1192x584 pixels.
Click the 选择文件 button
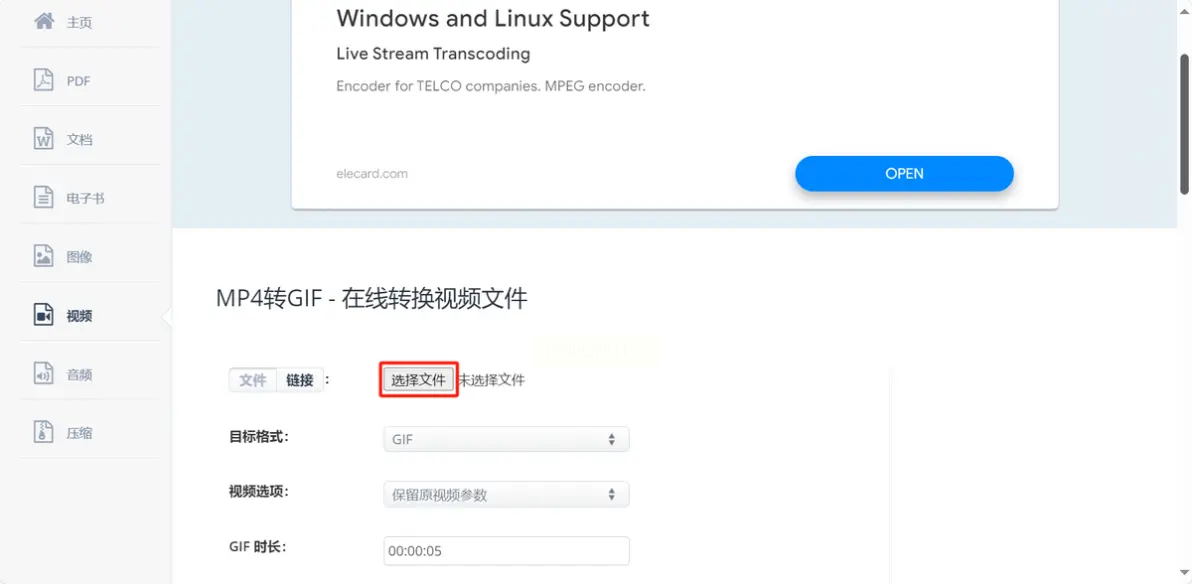418,379
